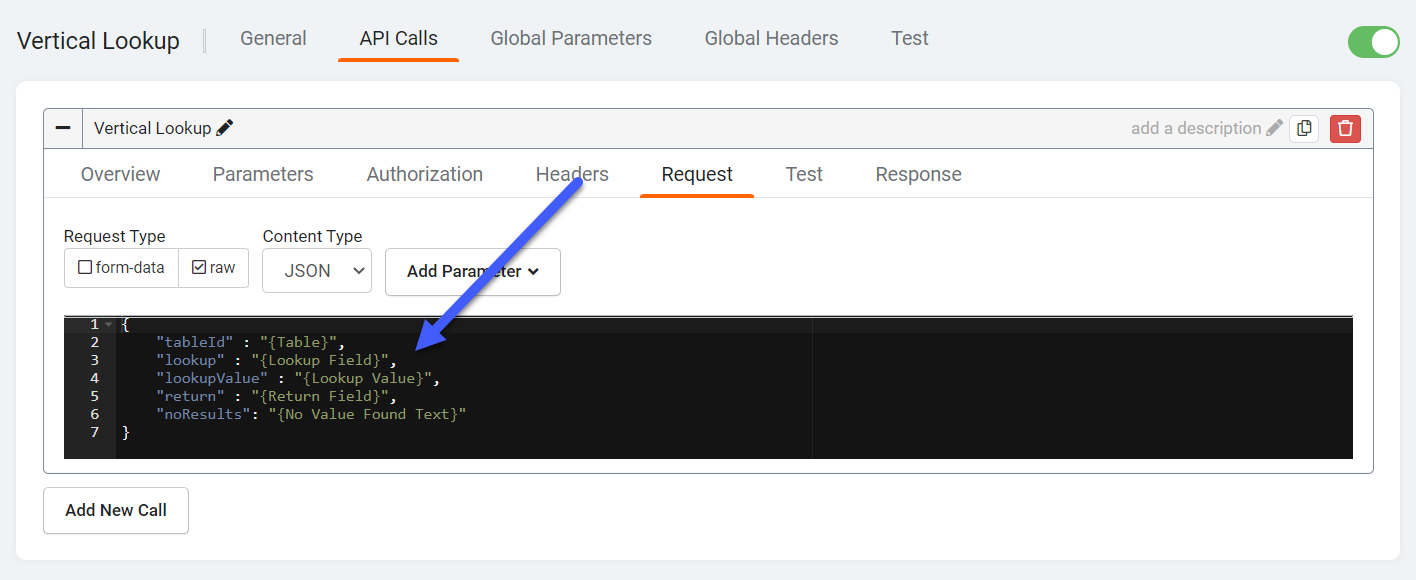Screen dimensions: 1416x580
Task: Check the form-data request type
Action: [121, 268]
